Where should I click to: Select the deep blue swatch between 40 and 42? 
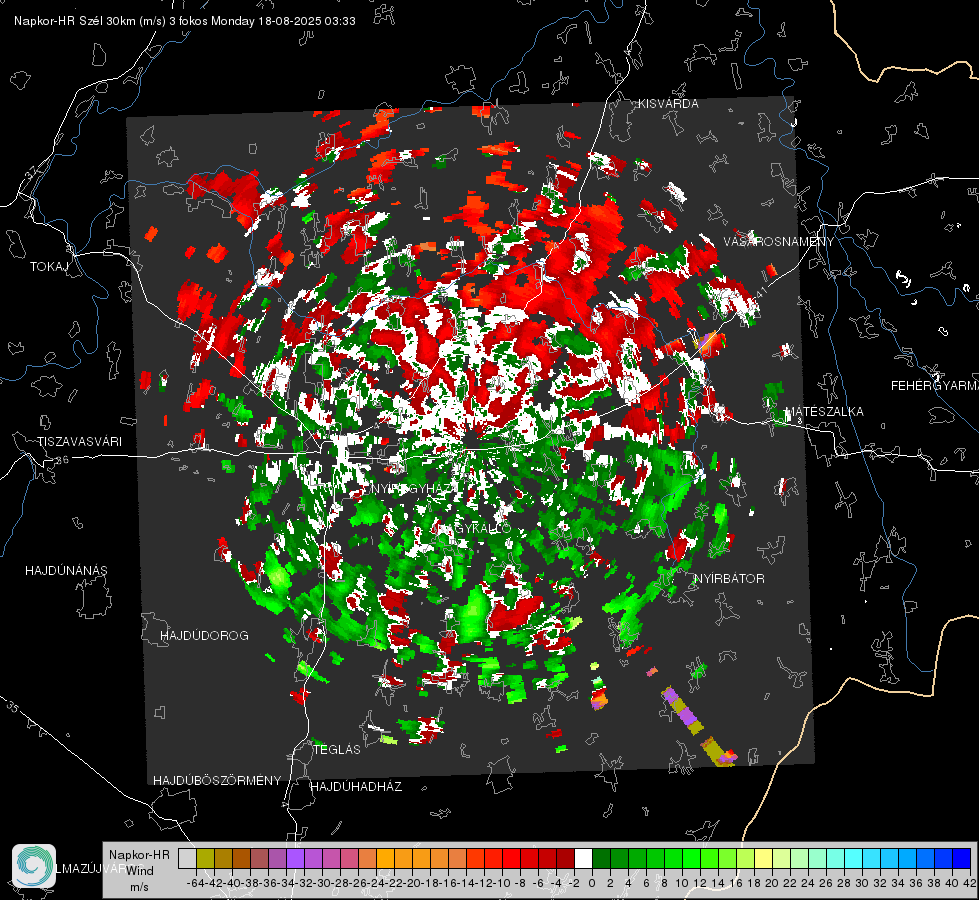click(x=962, y=858)
